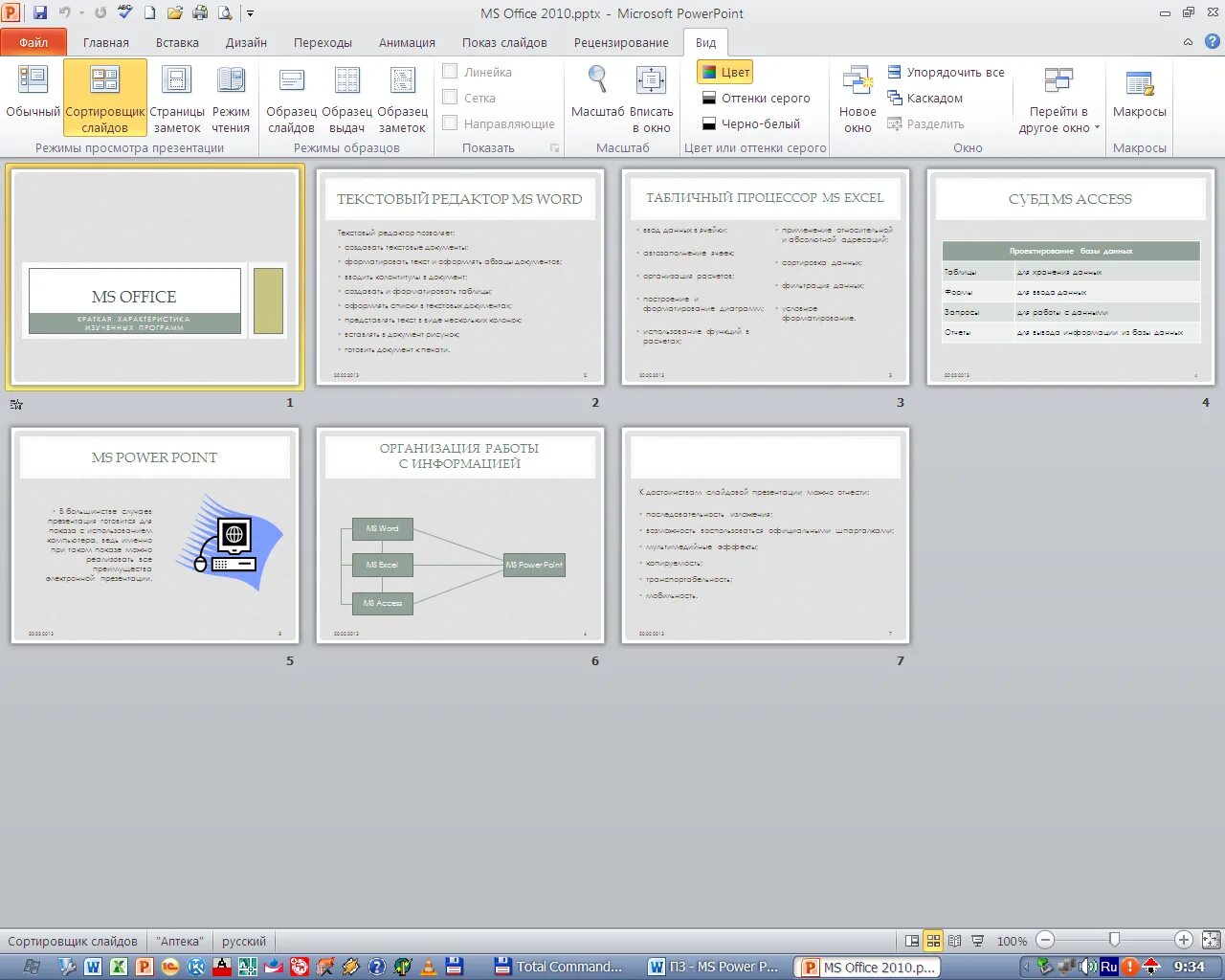The height and width of the screenshot is (980, 1225).
Task: Open the Файл tab
Action: (x=33, y=42)
